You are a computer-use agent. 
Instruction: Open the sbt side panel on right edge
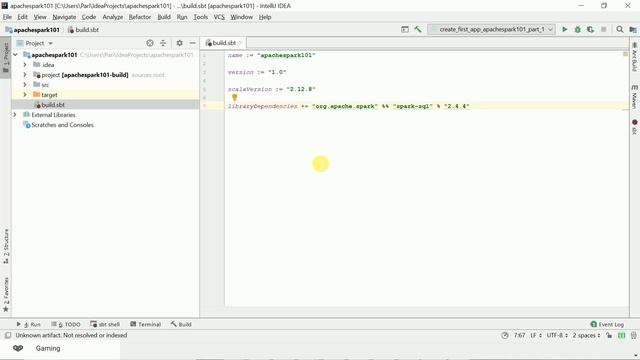point(634,127)
